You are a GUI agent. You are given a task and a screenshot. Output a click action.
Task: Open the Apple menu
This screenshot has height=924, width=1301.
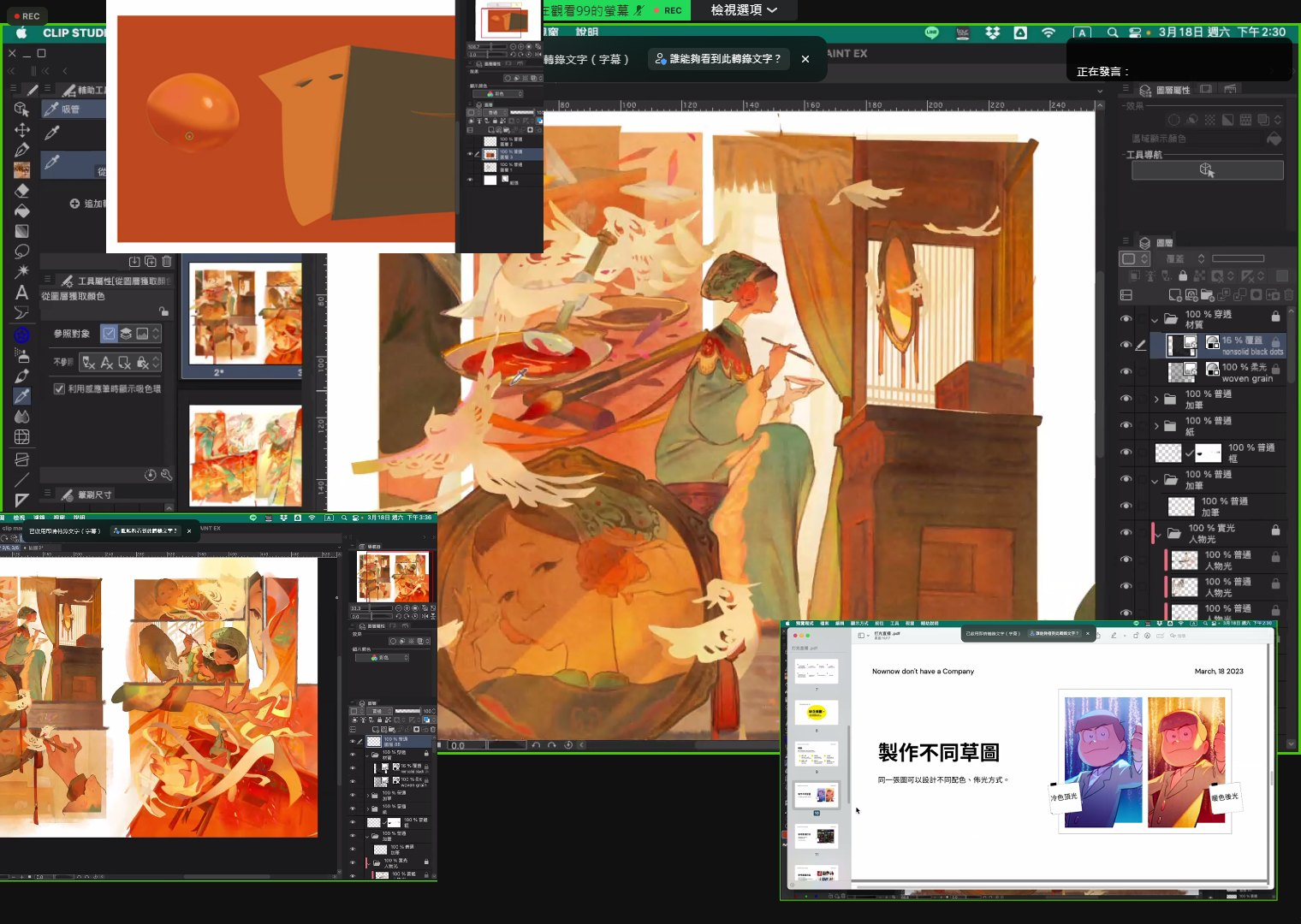[21, 33]
